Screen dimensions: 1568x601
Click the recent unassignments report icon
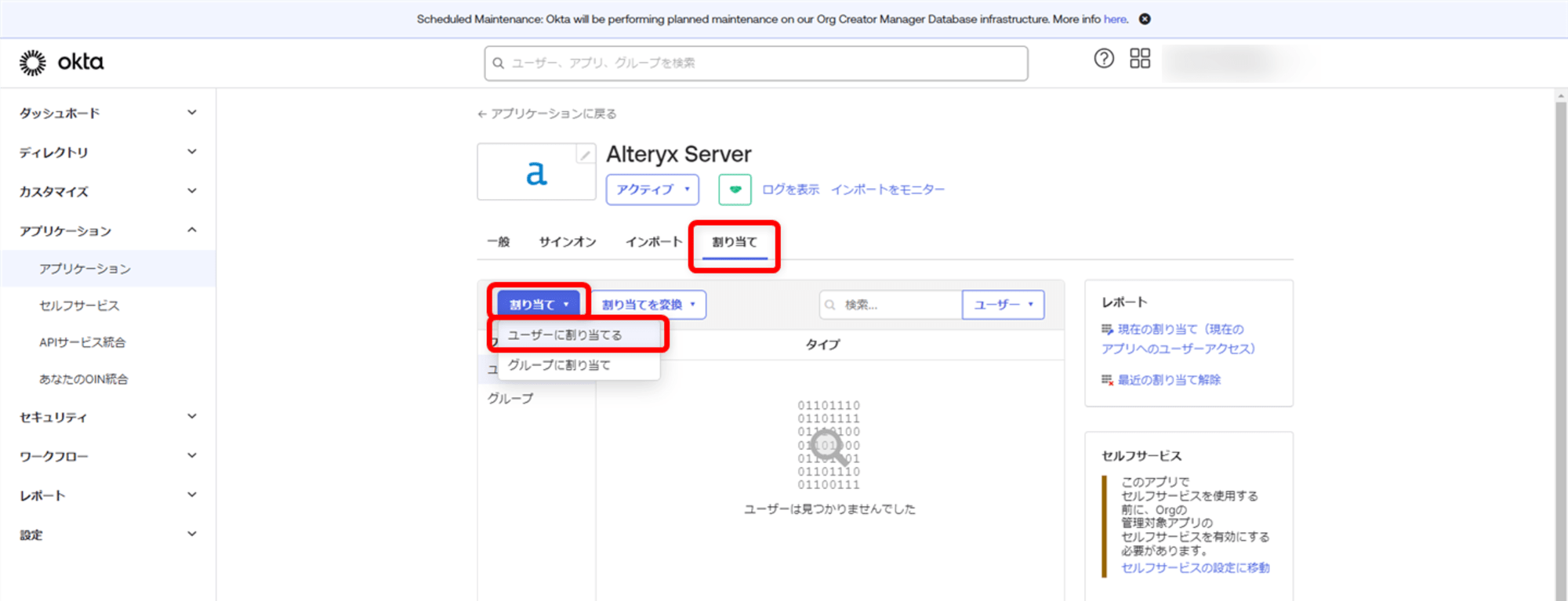point(1107,380)
